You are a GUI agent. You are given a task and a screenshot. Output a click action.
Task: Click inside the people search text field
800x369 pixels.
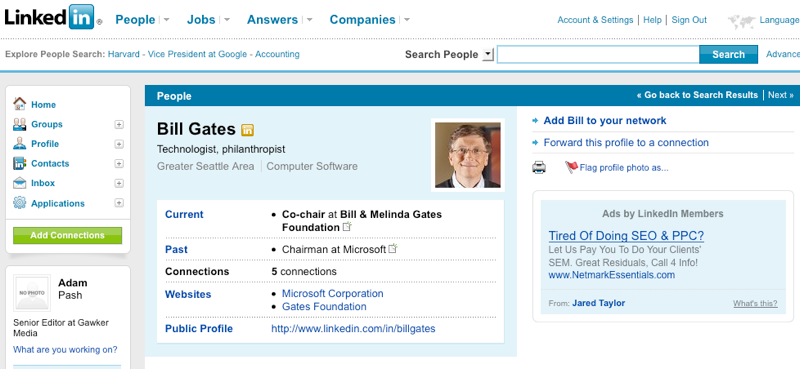pyautogui.click(x=598, y=54)
